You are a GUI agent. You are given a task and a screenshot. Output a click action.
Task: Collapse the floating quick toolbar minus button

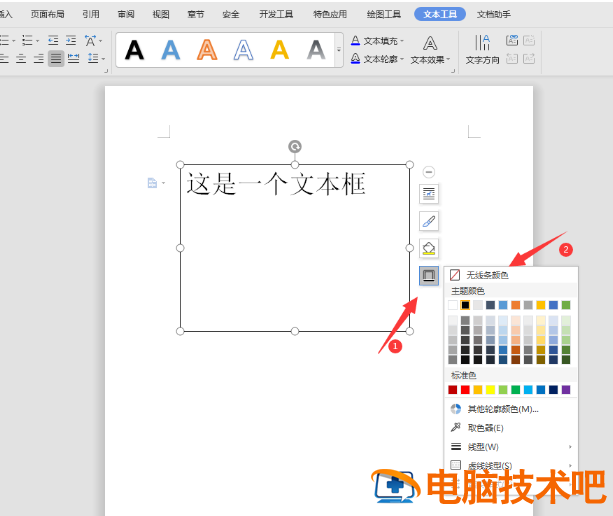[429, 172]
